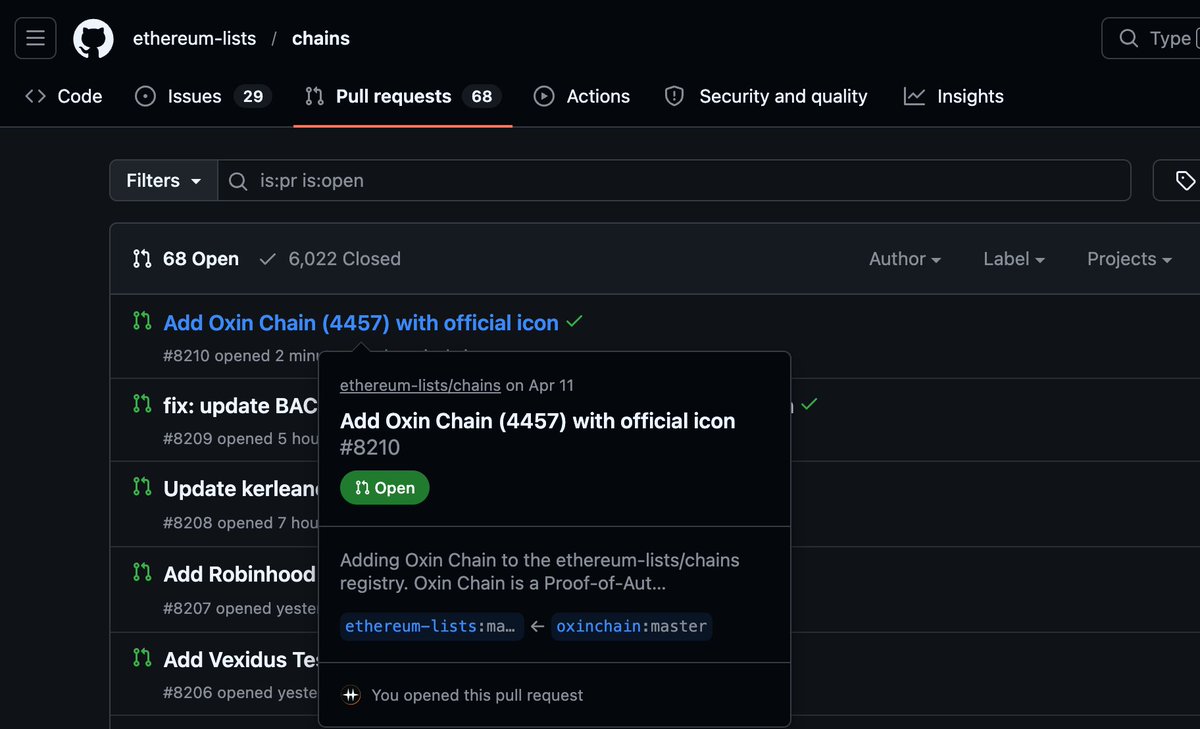Open the Author dropdown
This screenshot has width=1200, height=729.
(903, 258)
